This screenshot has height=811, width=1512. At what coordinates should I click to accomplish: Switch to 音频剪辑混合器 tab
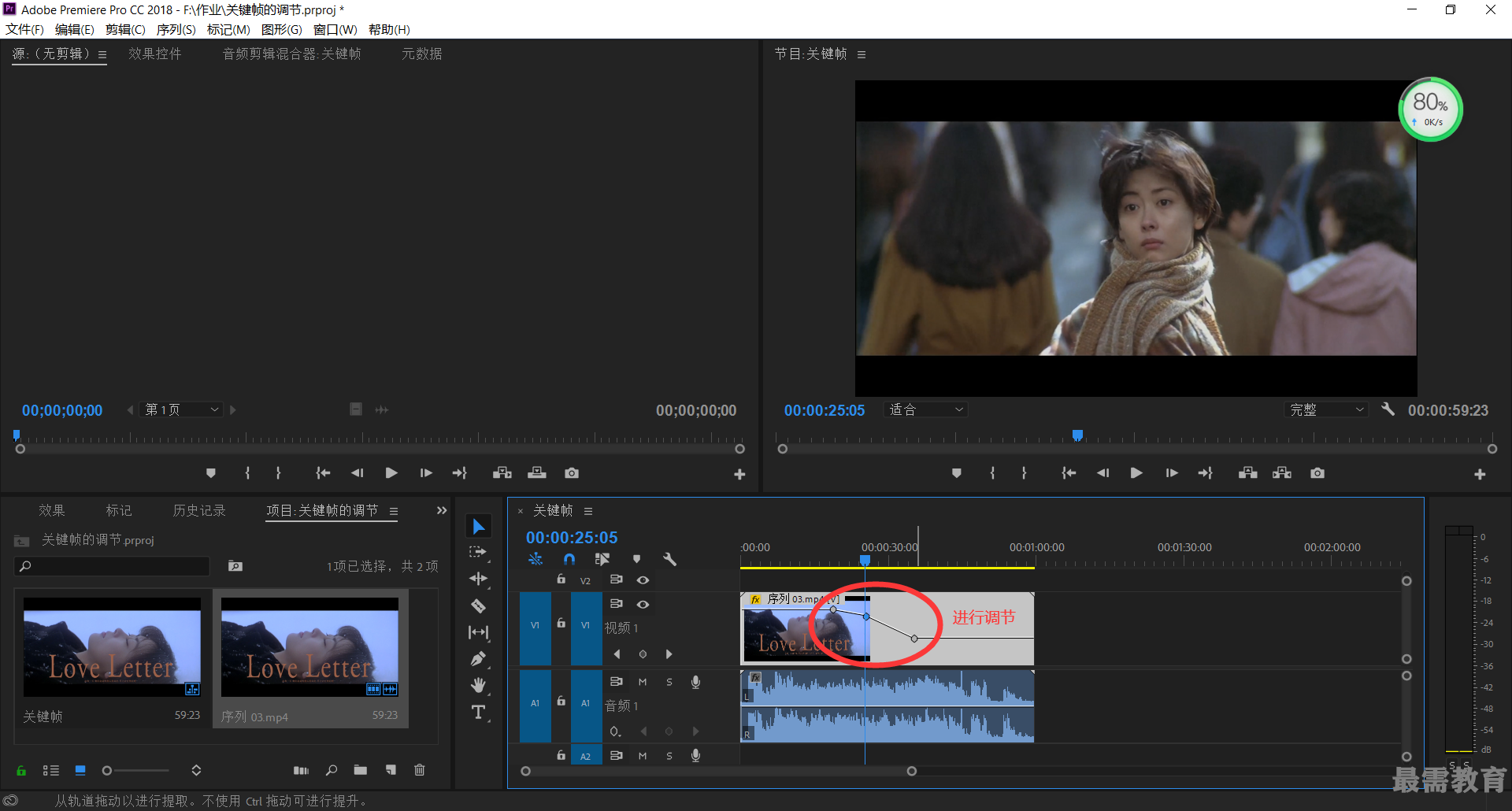click(x=291, y=54)
